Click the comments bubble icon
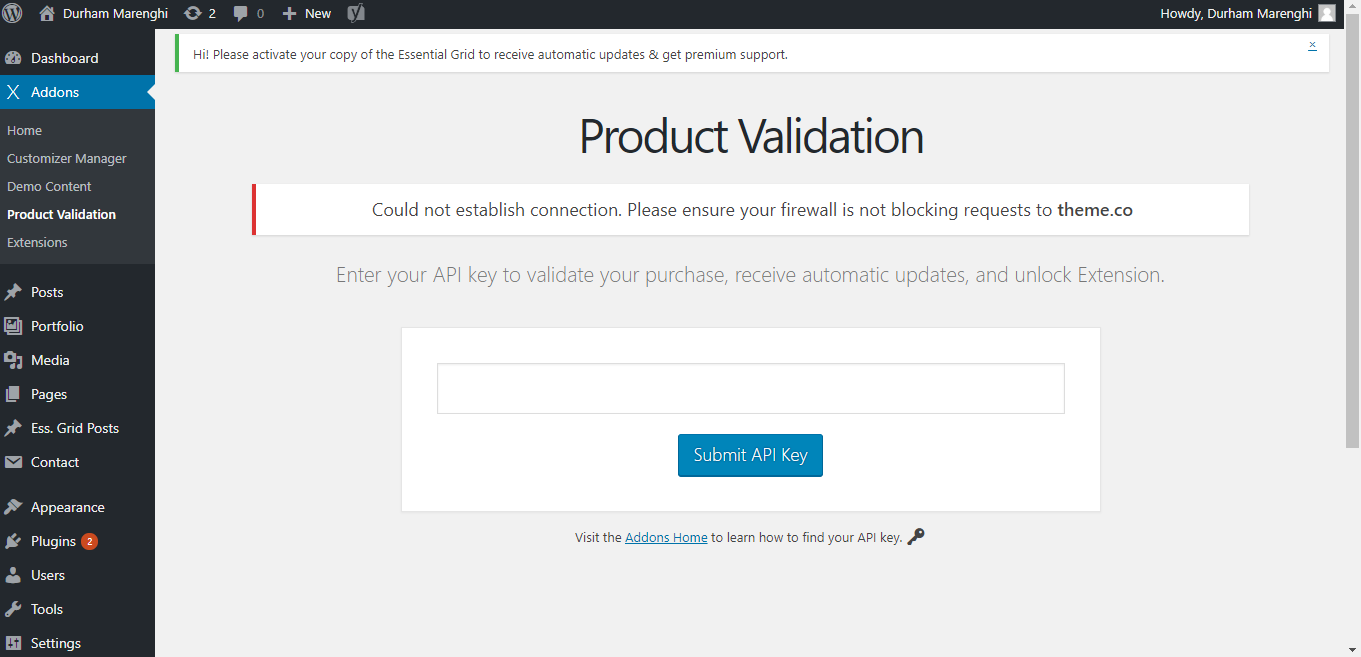The height and width of the screenshot is (657, 1361). pos(241,13)
